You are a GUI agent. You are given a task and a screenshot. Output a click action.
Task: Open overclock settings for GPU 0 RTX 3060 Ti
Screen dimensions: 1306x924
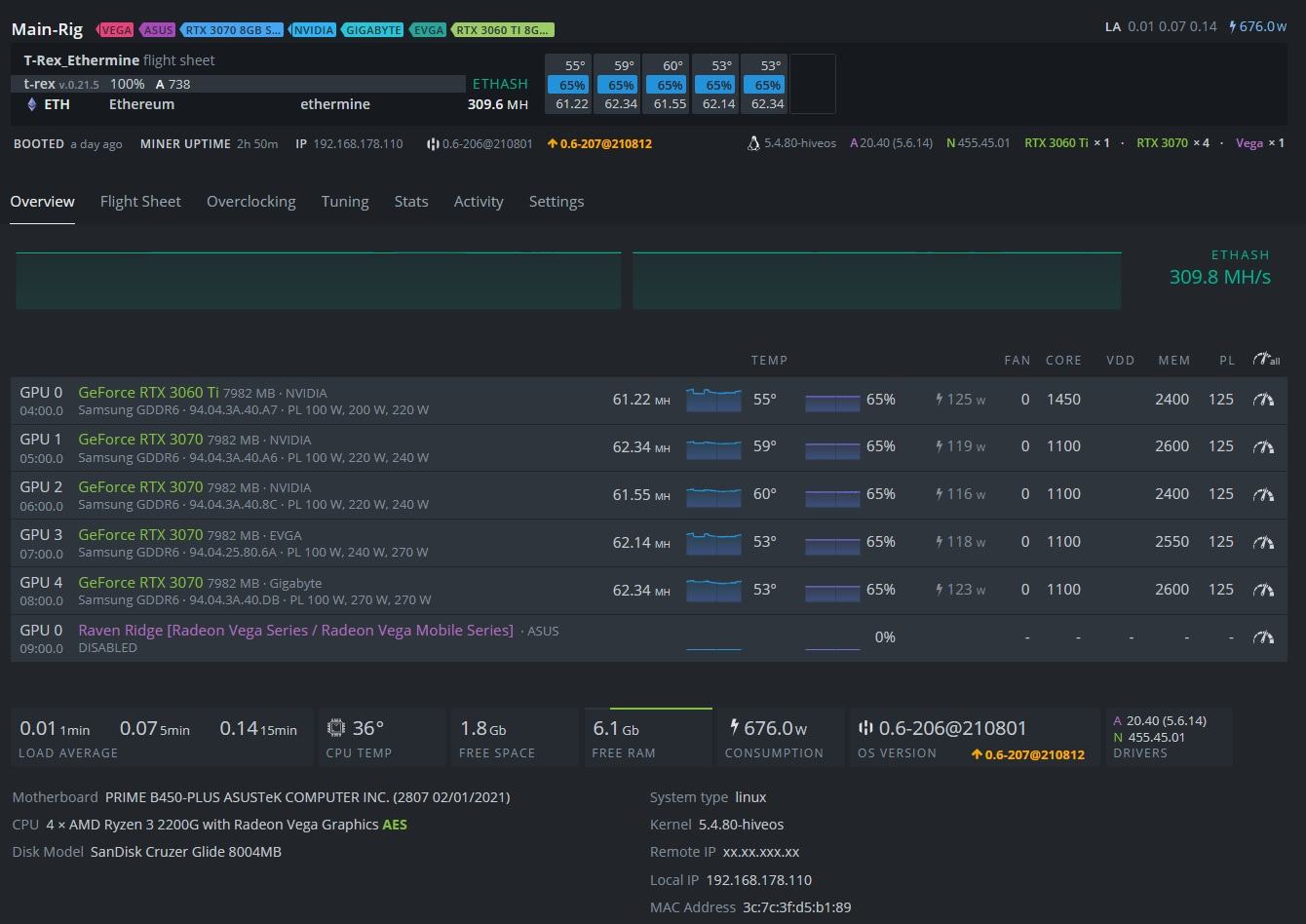pyautogui.click(x=1263, y=400)
